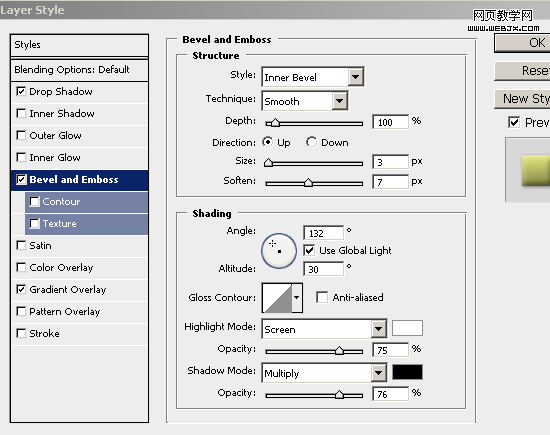Click the New Style button
This screenshot has height=435, width=550.
(x=522, y=99)
